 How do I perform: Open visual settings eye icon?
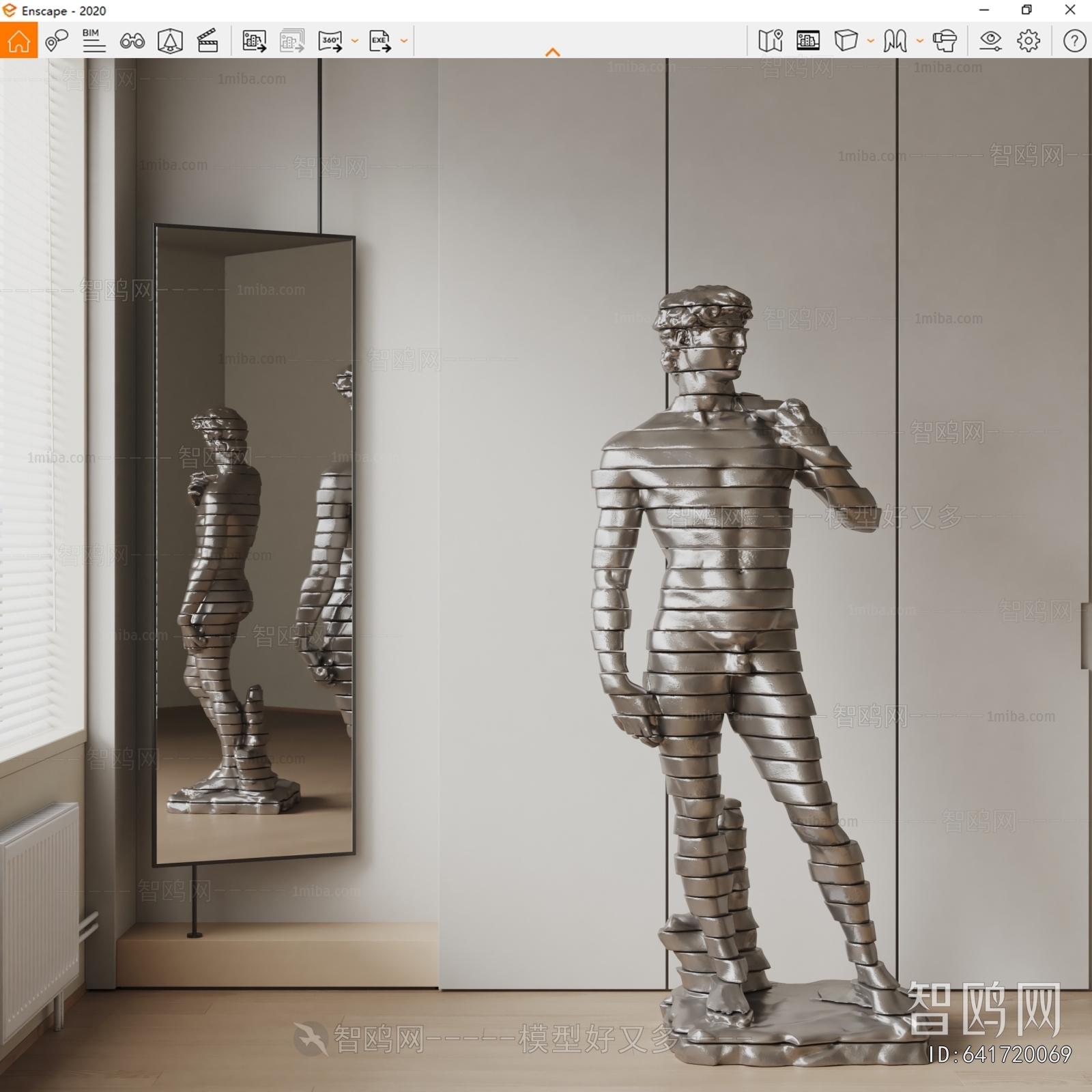pos(990,41)
